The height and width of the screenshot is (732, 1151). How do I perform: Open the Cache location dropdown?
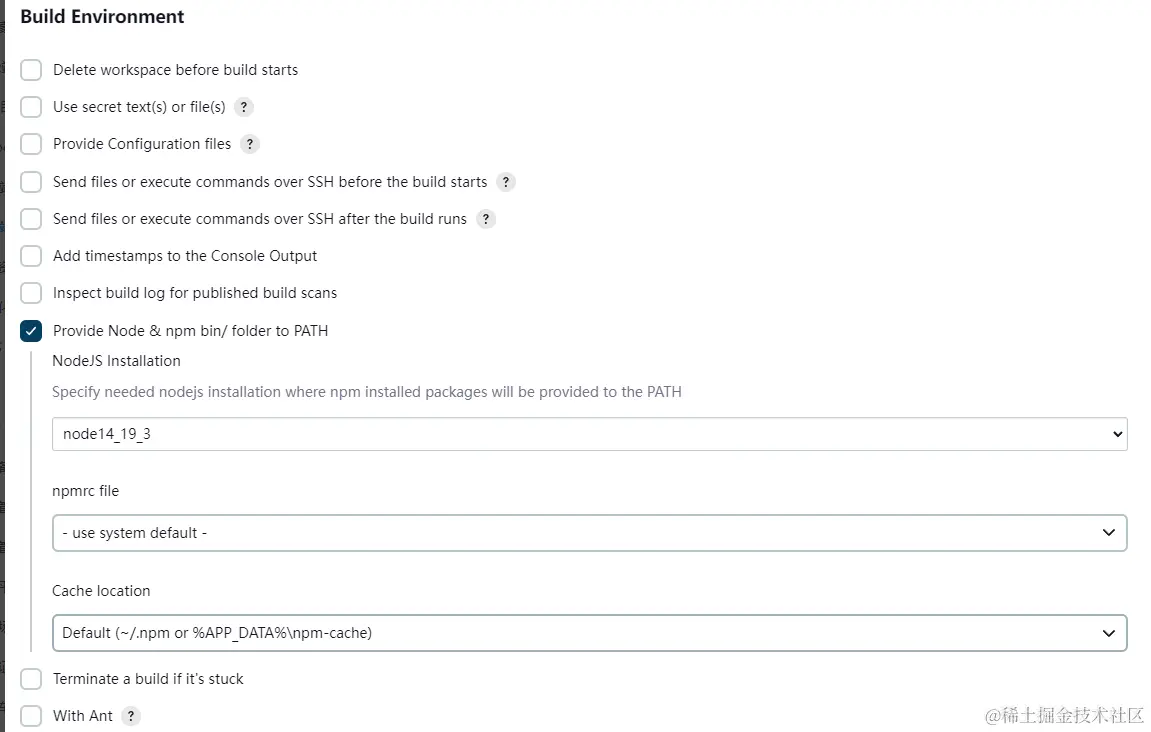pos(589,632)
